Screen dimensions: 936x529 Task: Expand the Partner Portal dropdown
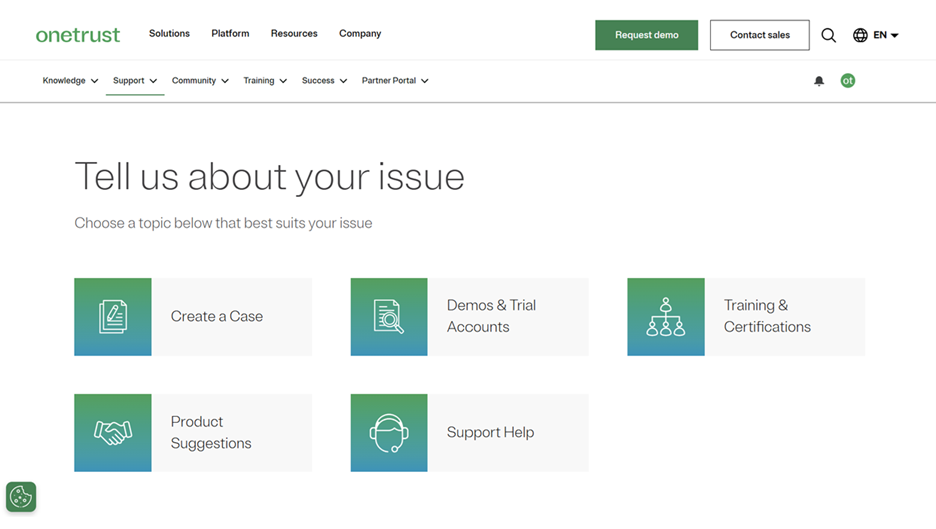(x=395, y=81)
